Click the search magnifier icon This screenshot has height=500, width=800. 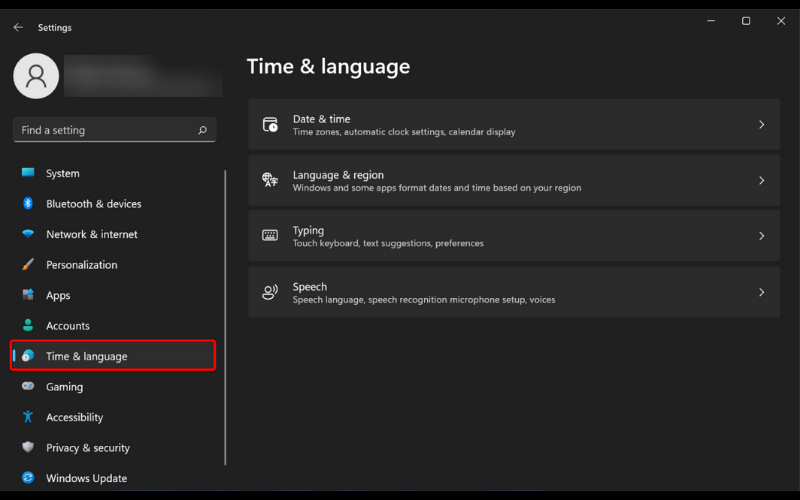click(x=202, y=130)
